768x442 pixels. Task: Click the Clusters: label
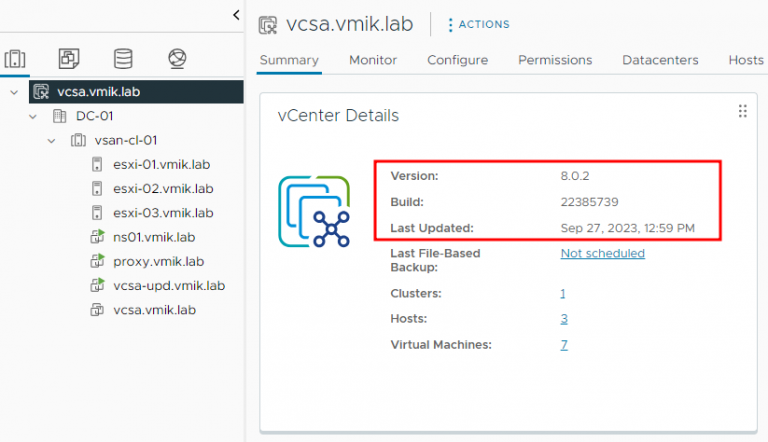coord(416,294)
